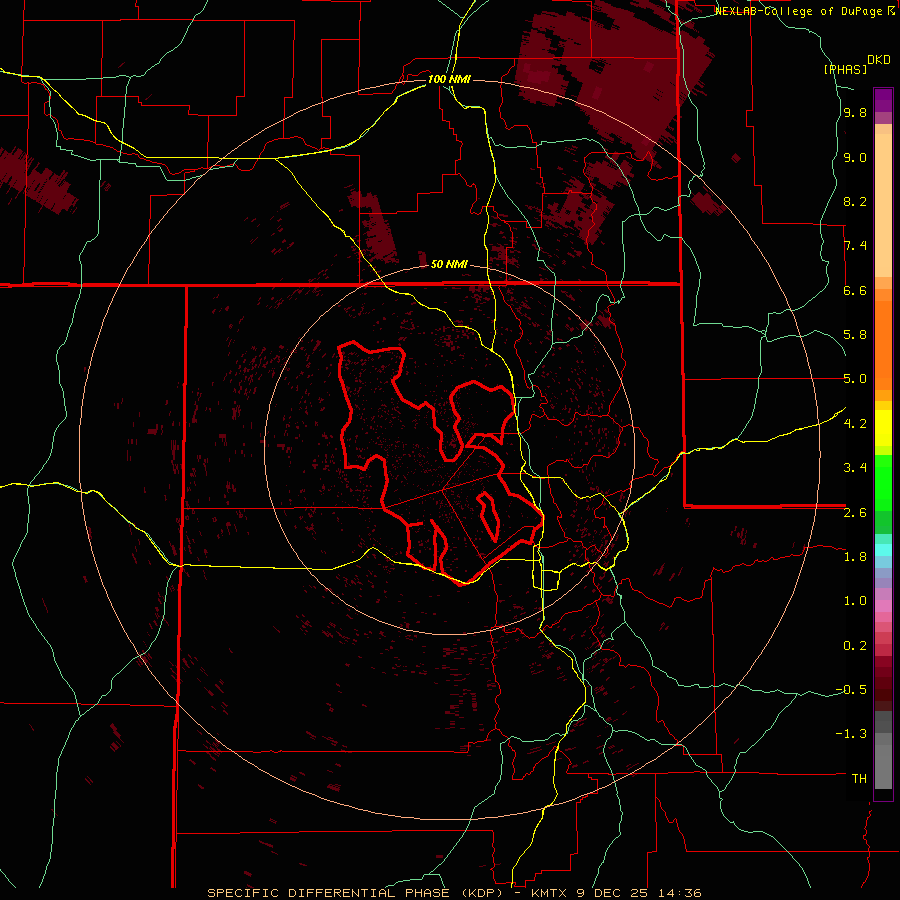This screenshot has height=900, width=900.
Task: Click the 100 NMI range ring label
Action: click(x=449, y=79)
